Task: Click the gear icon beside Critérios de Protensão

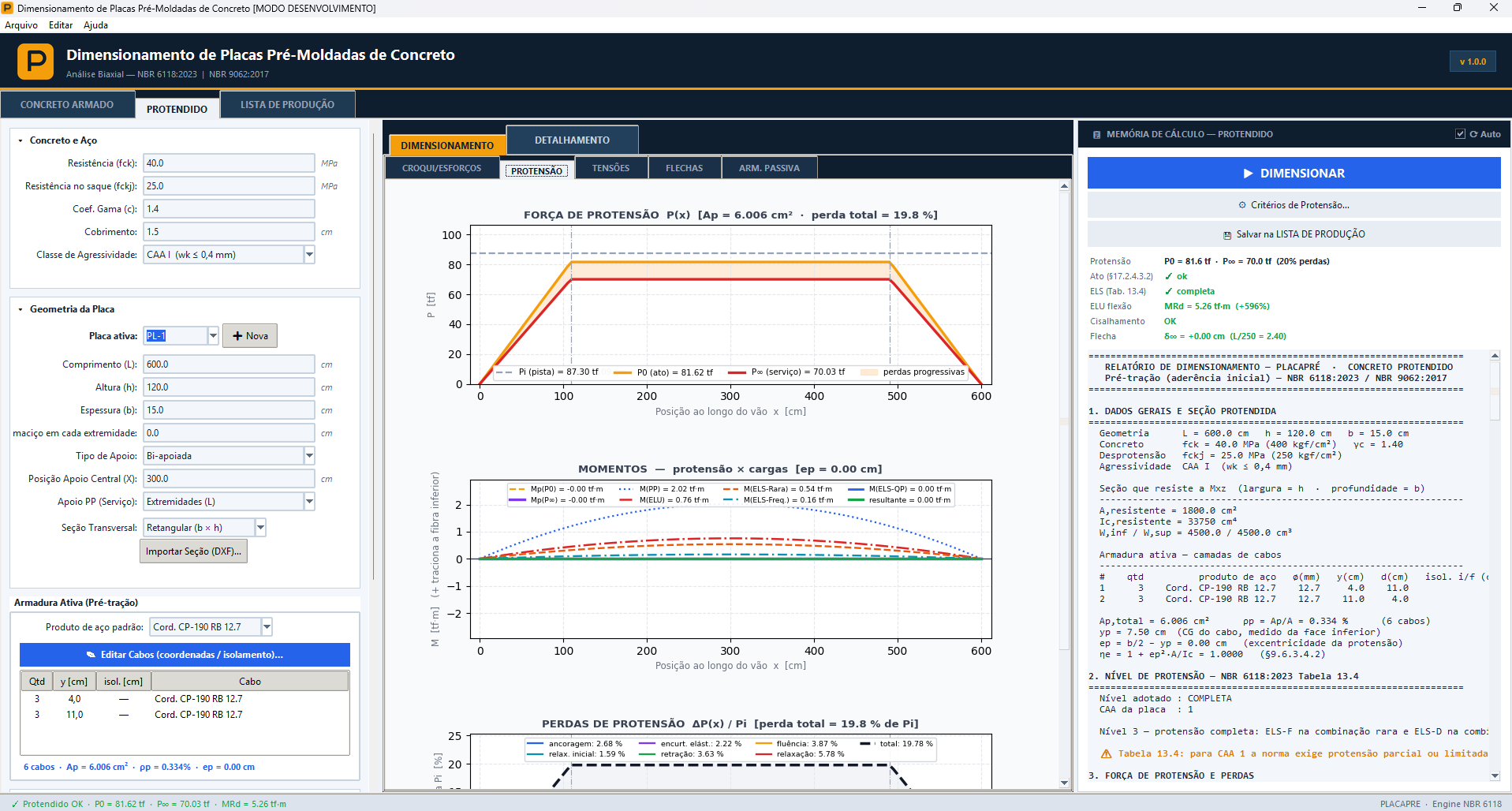Action: coord(1242,205)
